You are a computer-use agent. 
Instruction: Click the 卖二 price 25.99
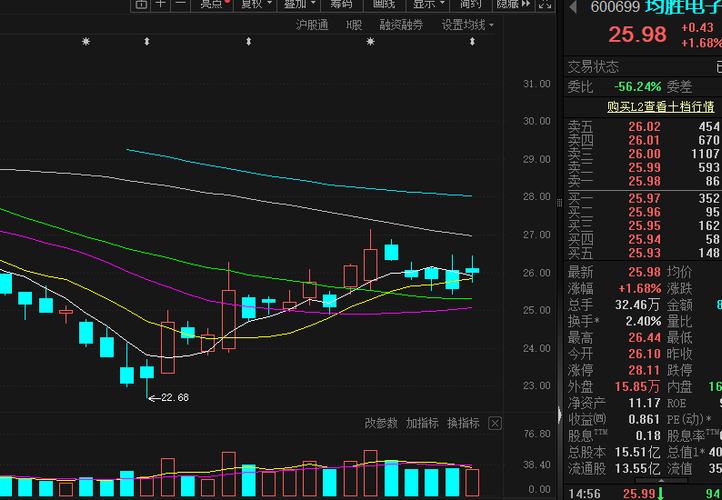(x=644, y=168)
